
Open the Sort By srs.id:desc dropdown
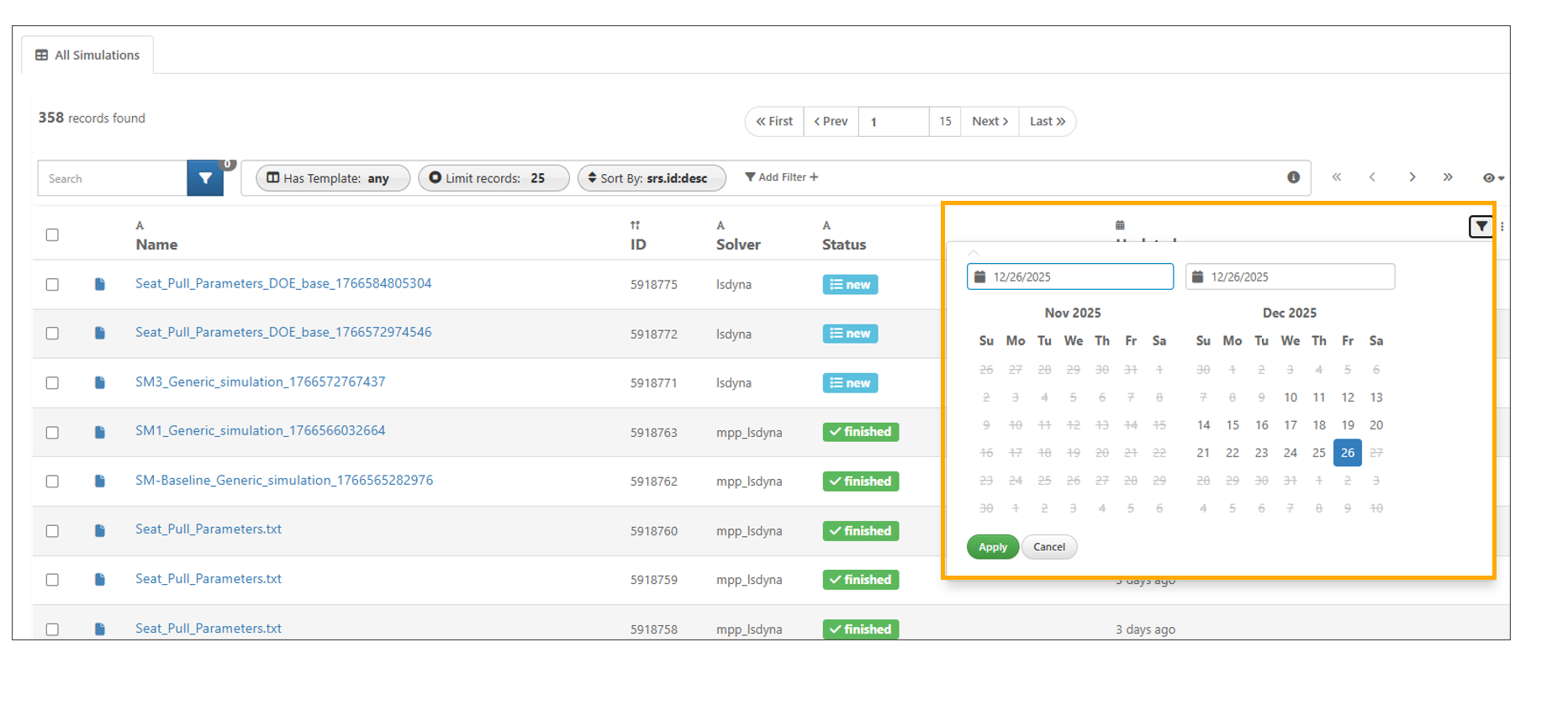652,178
